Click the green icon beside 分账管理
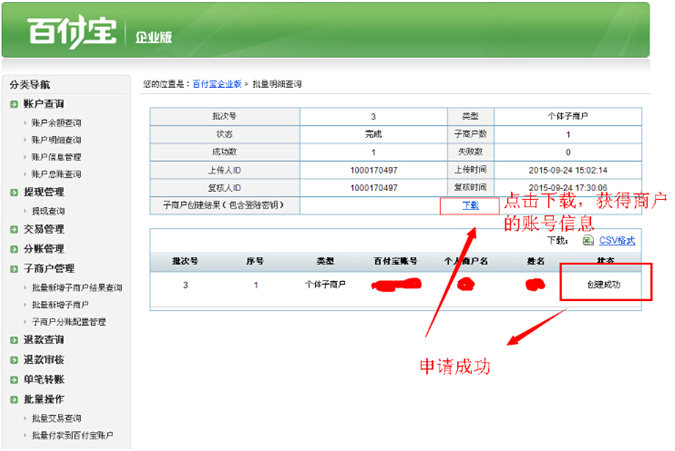The width and height of the screenshot is (675, 451). click(x=14, y=249)
